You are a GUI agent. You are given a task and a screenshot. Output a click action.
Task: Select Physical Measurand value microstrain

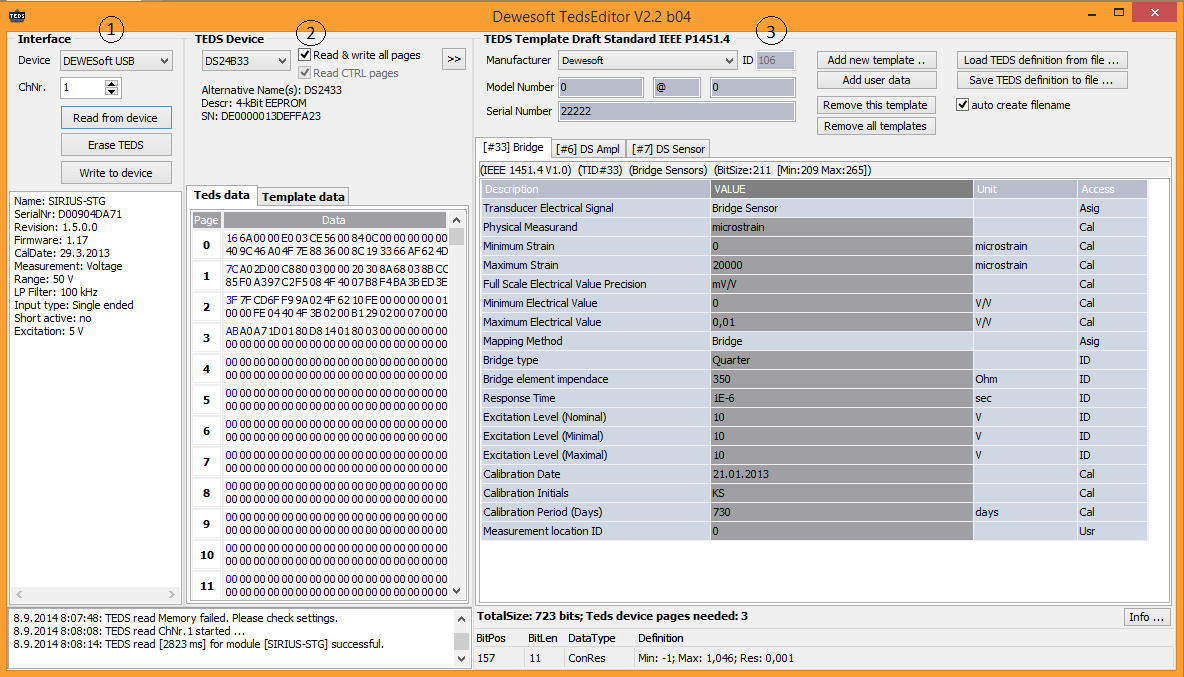[x=841, y=227]
